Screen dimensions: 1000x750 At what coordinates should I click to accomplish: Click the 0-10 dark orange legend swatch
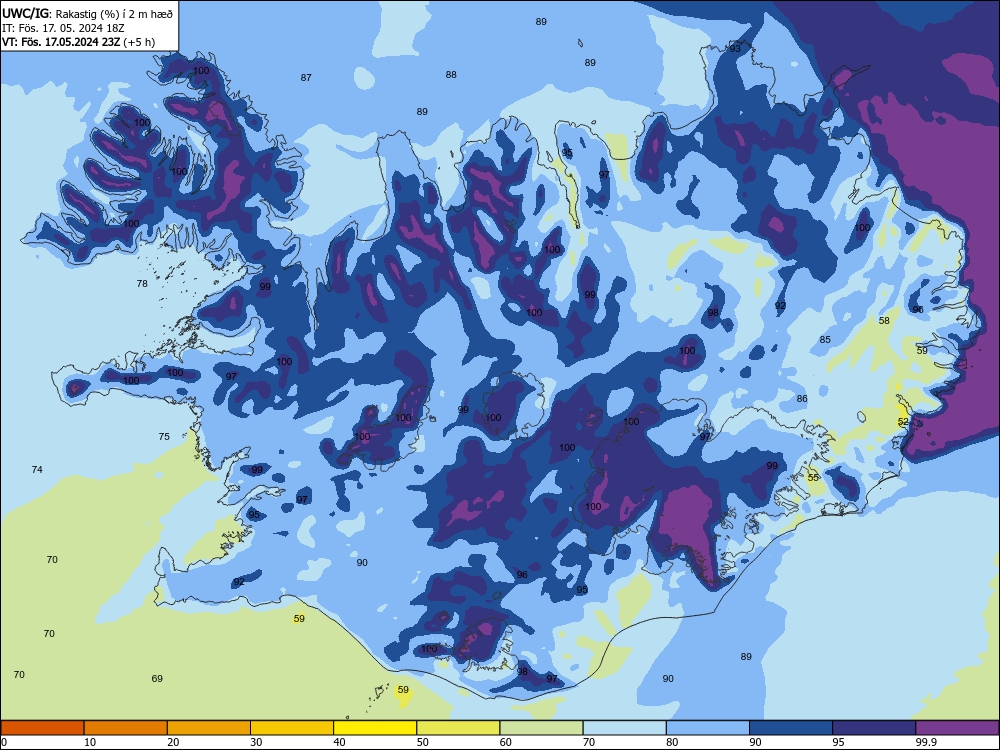click(x=42, y=728)
